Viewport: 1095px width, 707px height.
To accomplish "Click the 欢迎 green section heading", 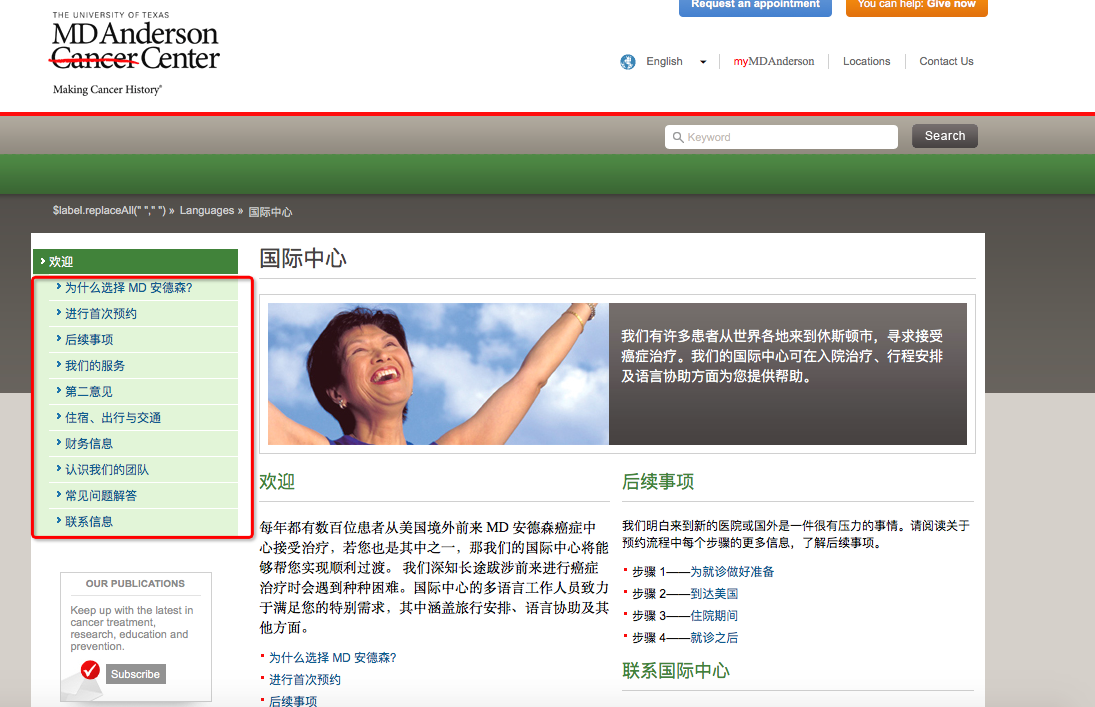I will pos(277,481).
